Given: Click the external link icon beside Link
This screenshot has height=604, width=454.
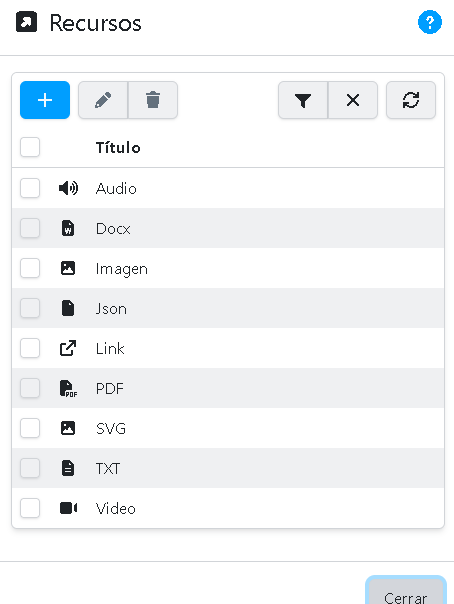Looking at the screenshot, I should click(x=68, y=348).
